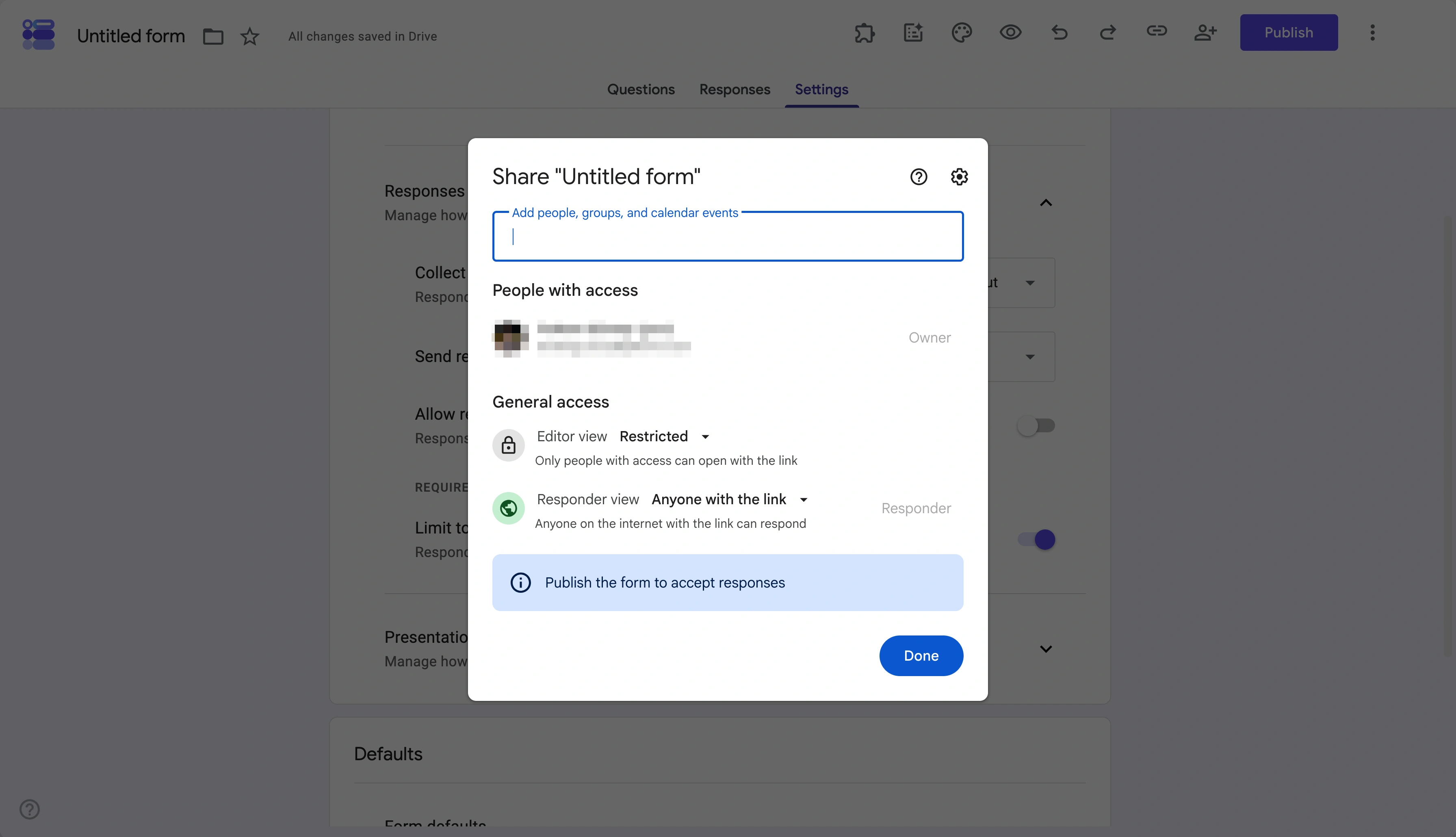Preview the form with eye icon
Viewport: 1456px width, 837px height.
1011,33
